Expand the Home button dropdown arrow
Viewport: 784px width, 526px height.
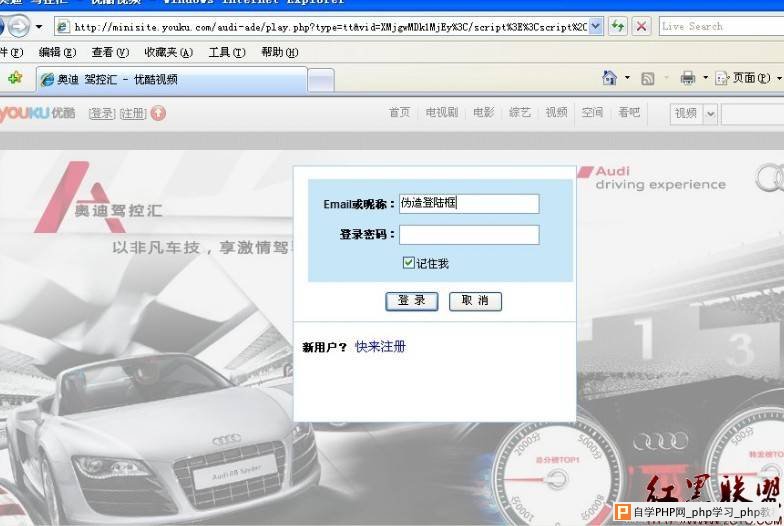click(x=627, y=78)
